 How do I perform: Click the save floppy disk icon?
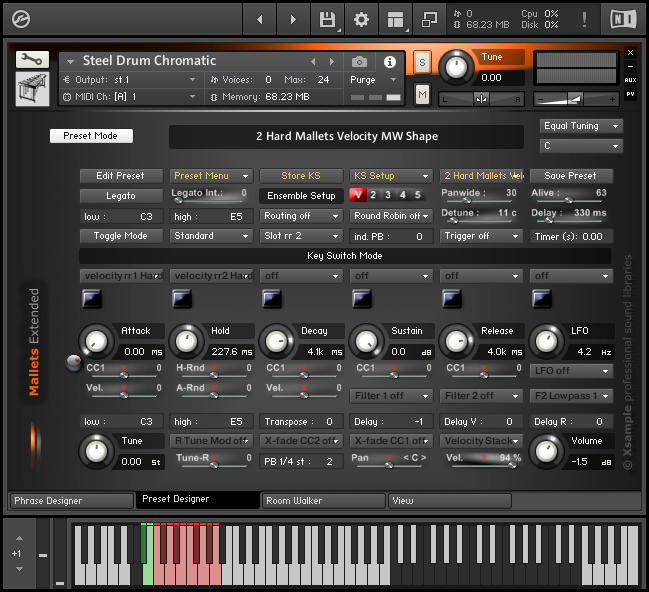(x=327, y=19)
